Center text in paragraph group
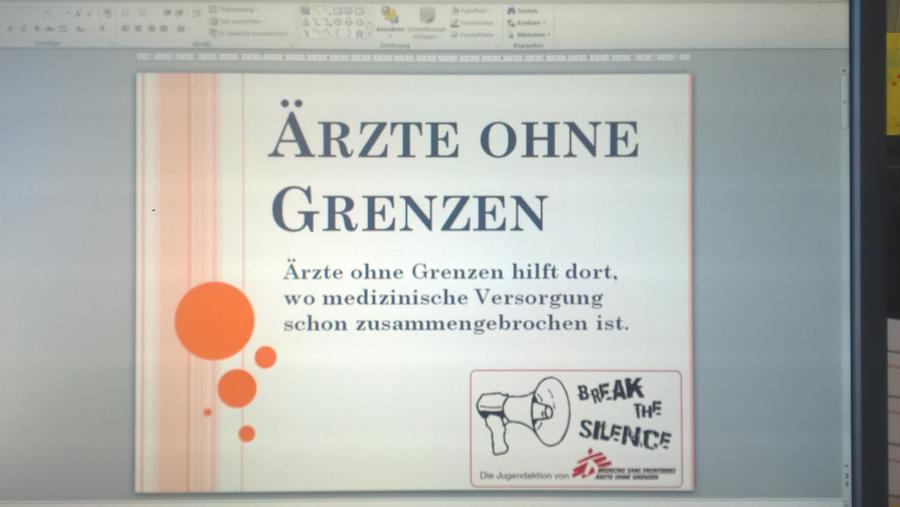Viewport: 900px width, 507px height. point(138,28)
